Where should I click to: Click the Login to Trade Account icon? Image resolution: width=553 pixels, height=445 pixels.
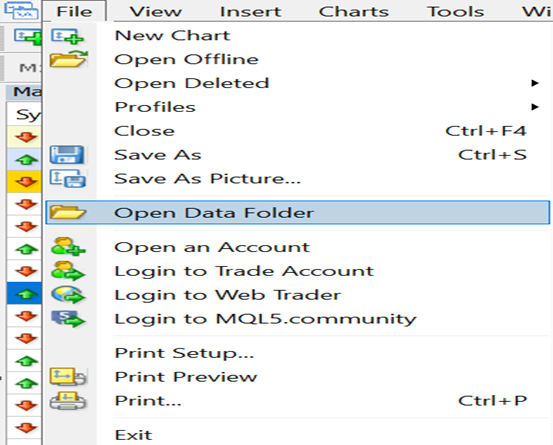coord(68,271)
